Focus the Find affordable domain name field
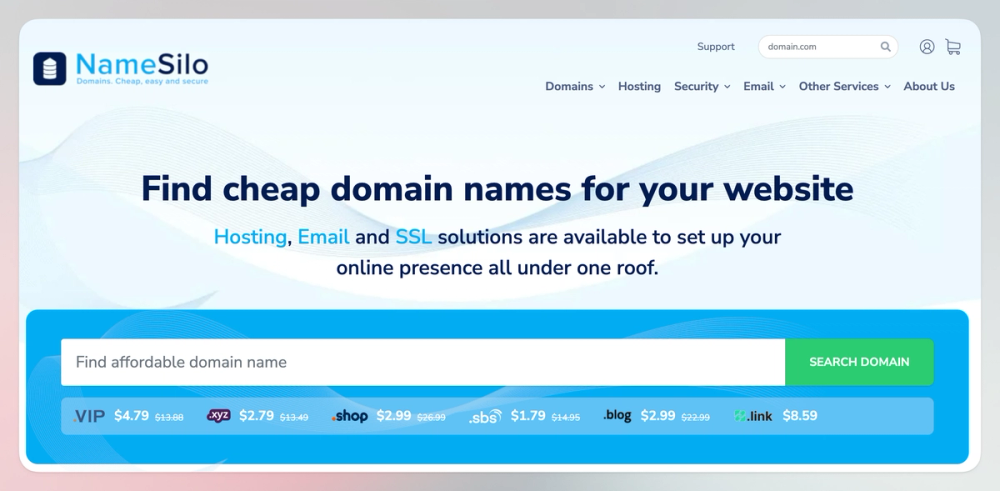Viewport: 1000px width, 491px height. 423,362
